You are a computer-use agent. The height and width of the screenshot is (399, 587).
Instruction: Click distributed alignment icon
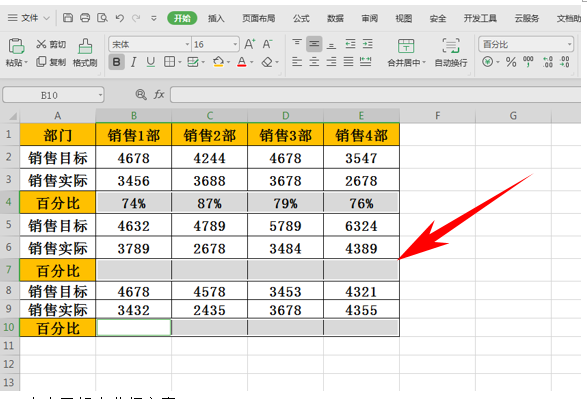tap(365, 62)
